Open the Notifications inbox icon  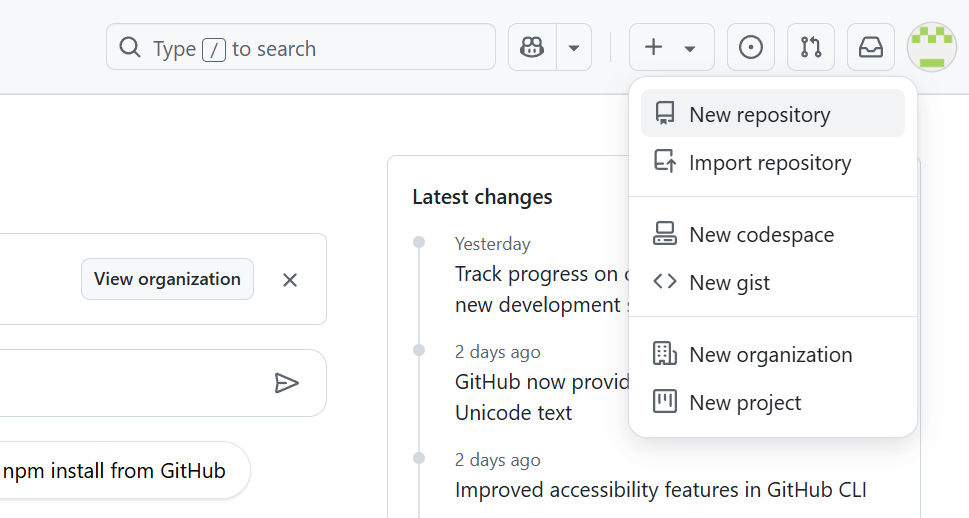click(871, 48)
